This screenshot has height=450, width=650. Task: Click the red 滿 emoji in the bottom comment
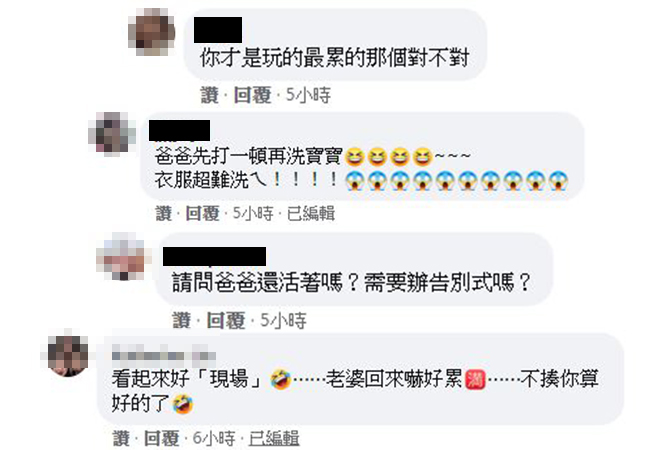pos(475,380)
